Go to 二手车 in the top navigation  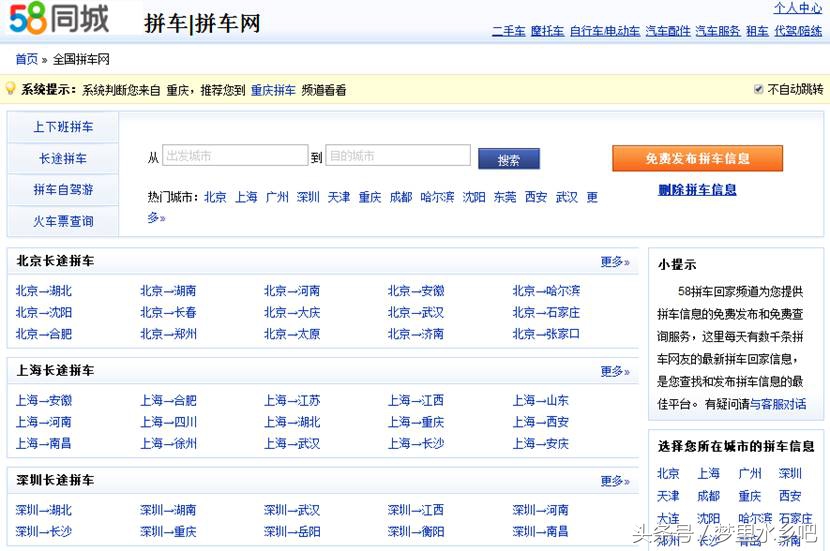tap(509, 31)
